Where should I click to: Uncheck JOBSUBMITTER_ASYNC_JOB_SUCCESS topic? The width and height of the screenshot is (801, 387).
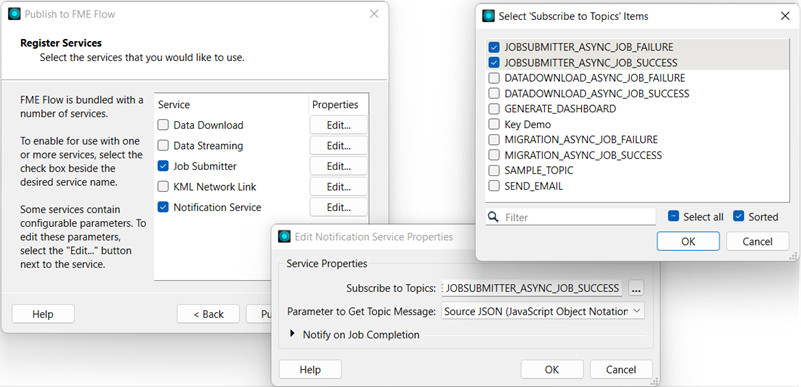click(x=493, y=63)
